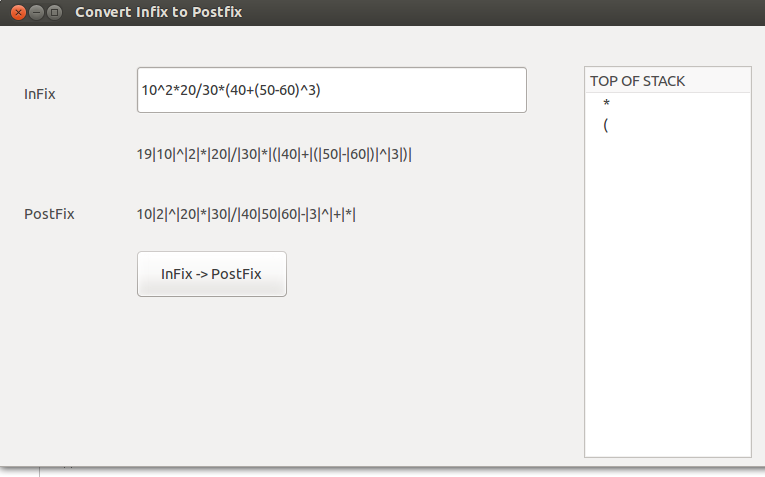Click the empty title bar area right of title

coord(503,12)
